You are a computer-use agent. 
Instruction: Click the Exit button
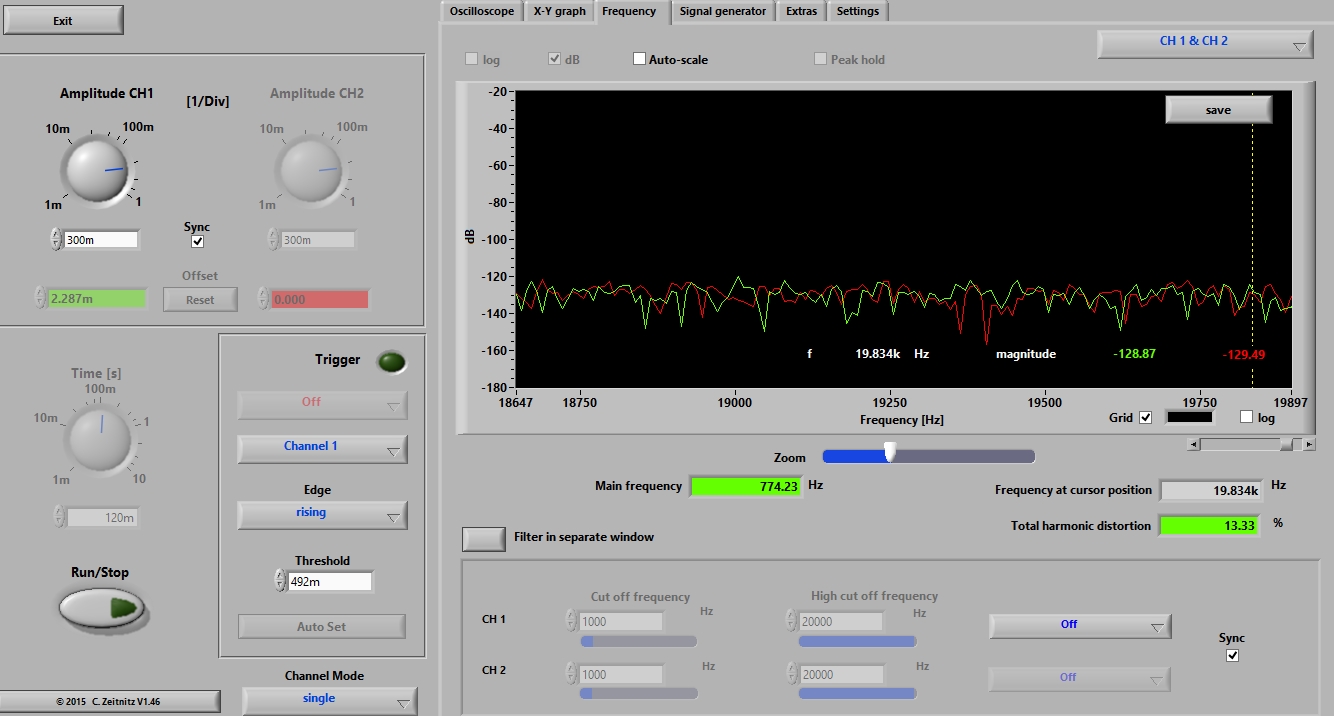[x=63, y=20]
